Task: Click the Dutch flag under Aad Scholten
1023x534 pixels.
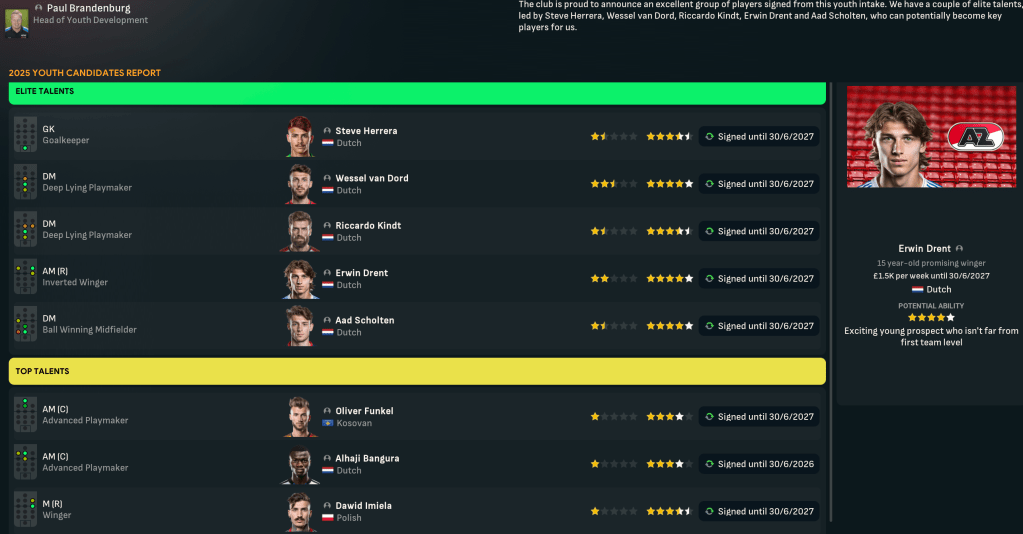Action: (327, 332)
